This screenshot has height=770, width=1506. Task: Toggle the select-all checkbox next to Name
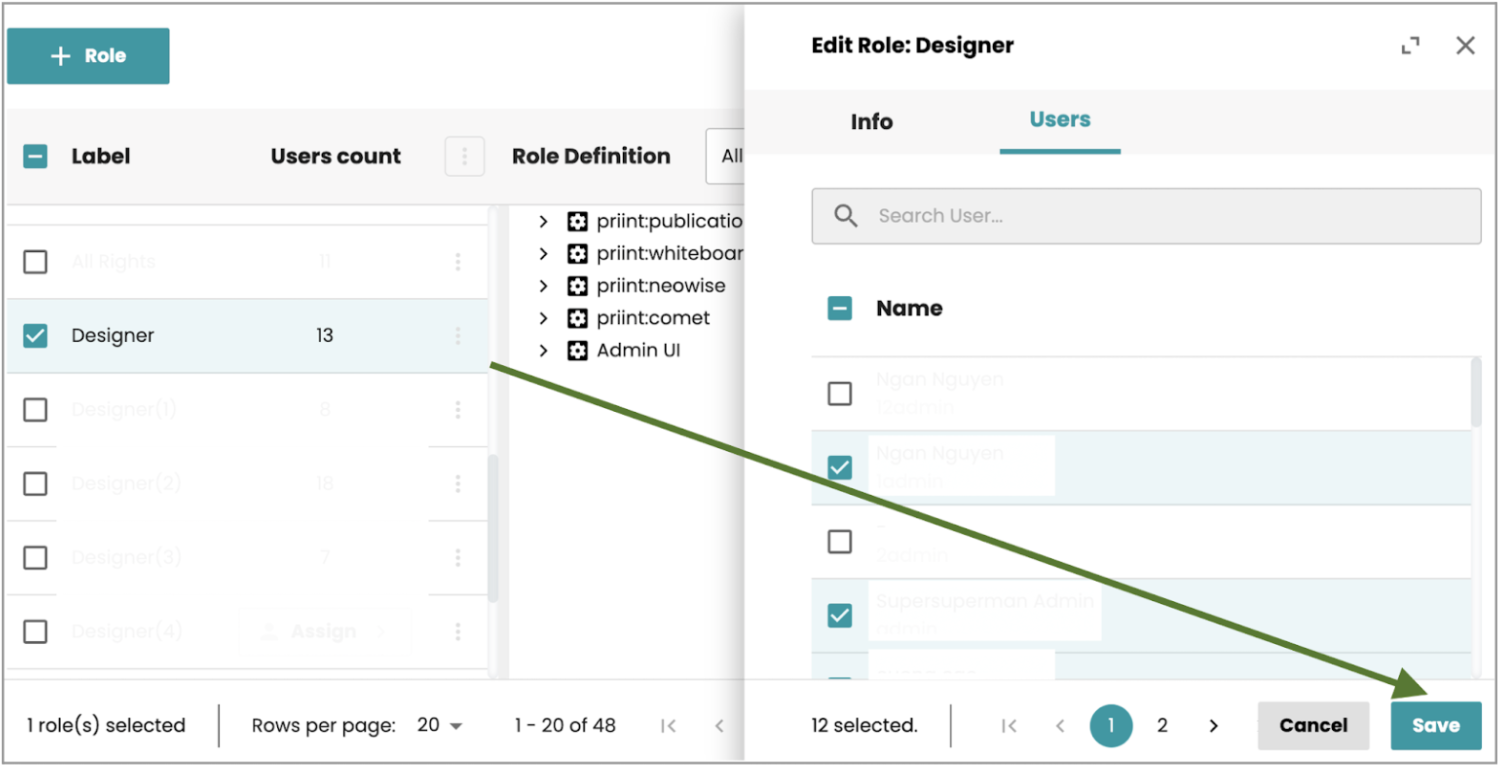840,309
